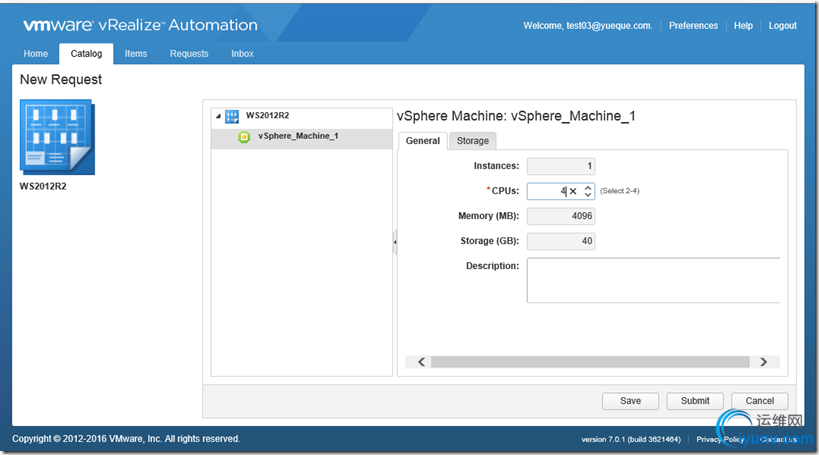Select WS2012R2 tree row label
Image resolution: width=819 pixels, height=455 pixels.
267,115
